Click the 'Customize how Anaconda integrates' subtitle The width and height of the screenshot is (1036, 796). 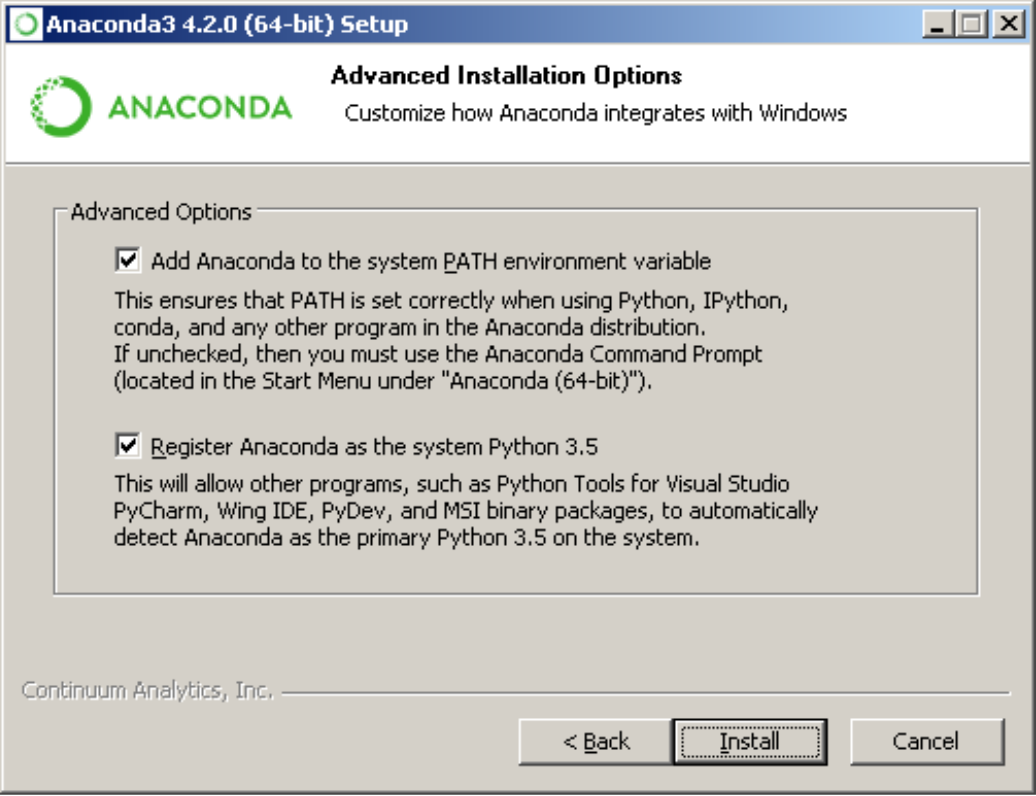[x=595, y=113]
